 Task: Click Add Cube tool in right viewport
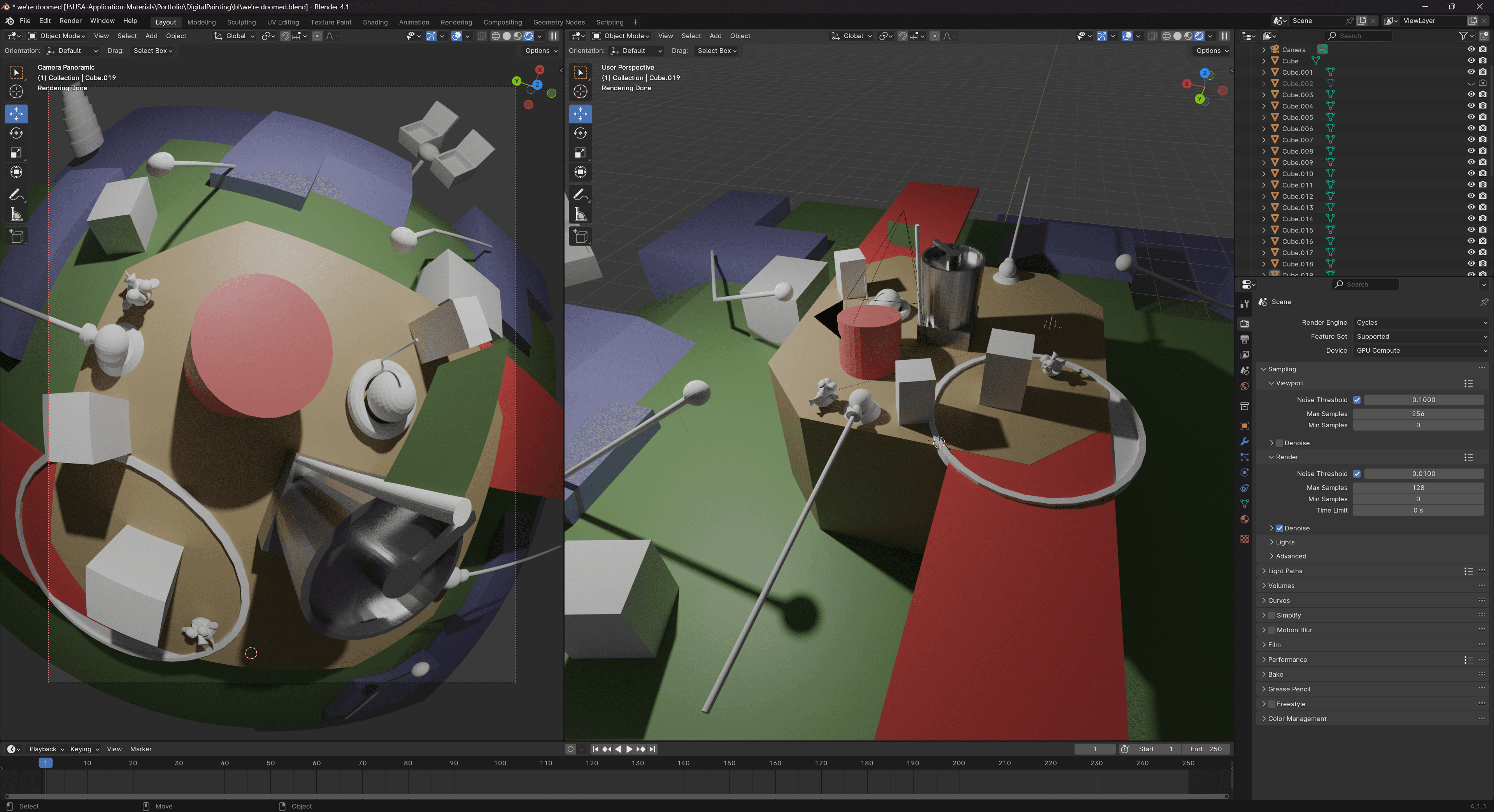pos(580,236)
